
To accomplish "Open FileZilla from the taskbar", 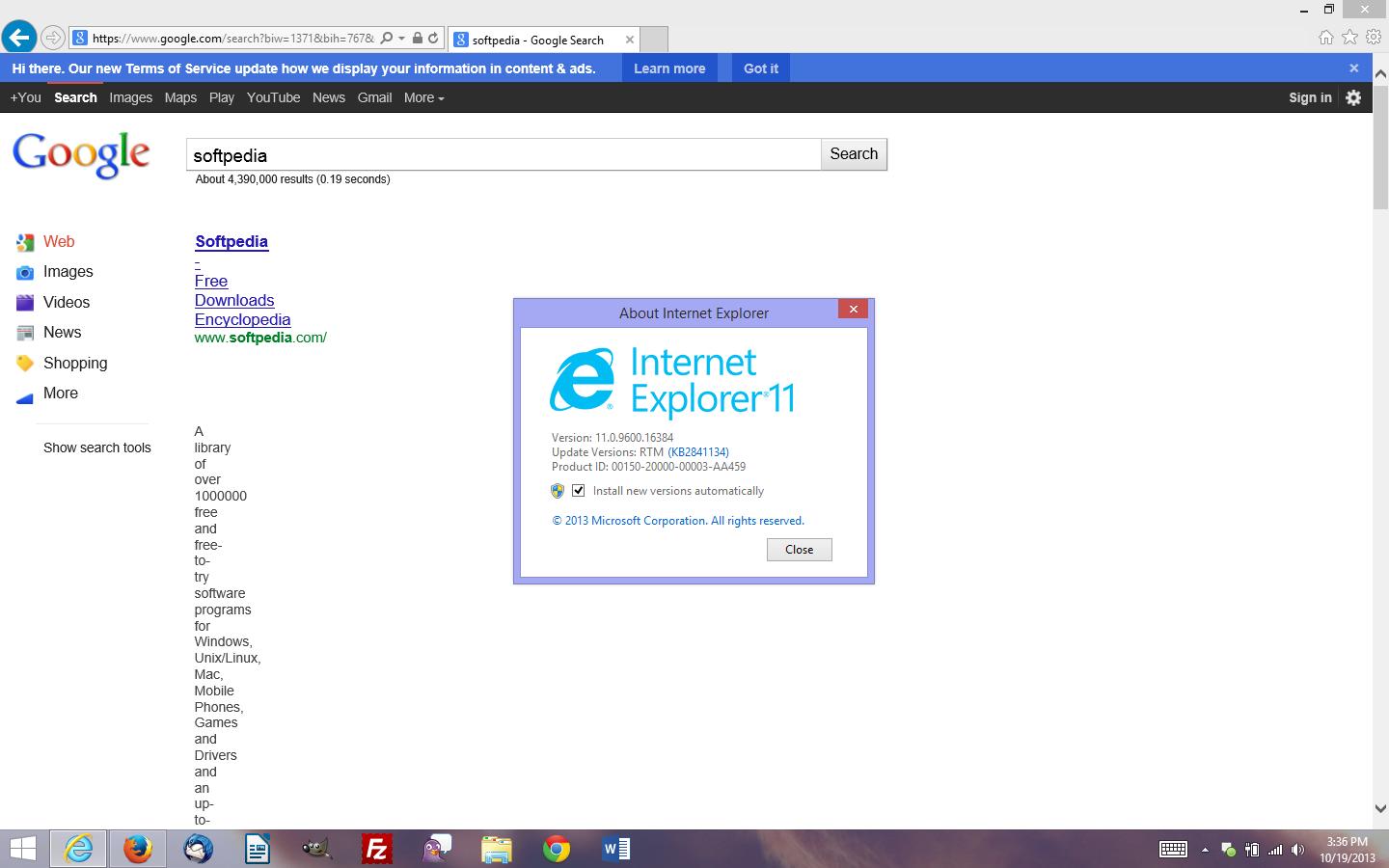I will pyautogui.click(x=376, y=849).
